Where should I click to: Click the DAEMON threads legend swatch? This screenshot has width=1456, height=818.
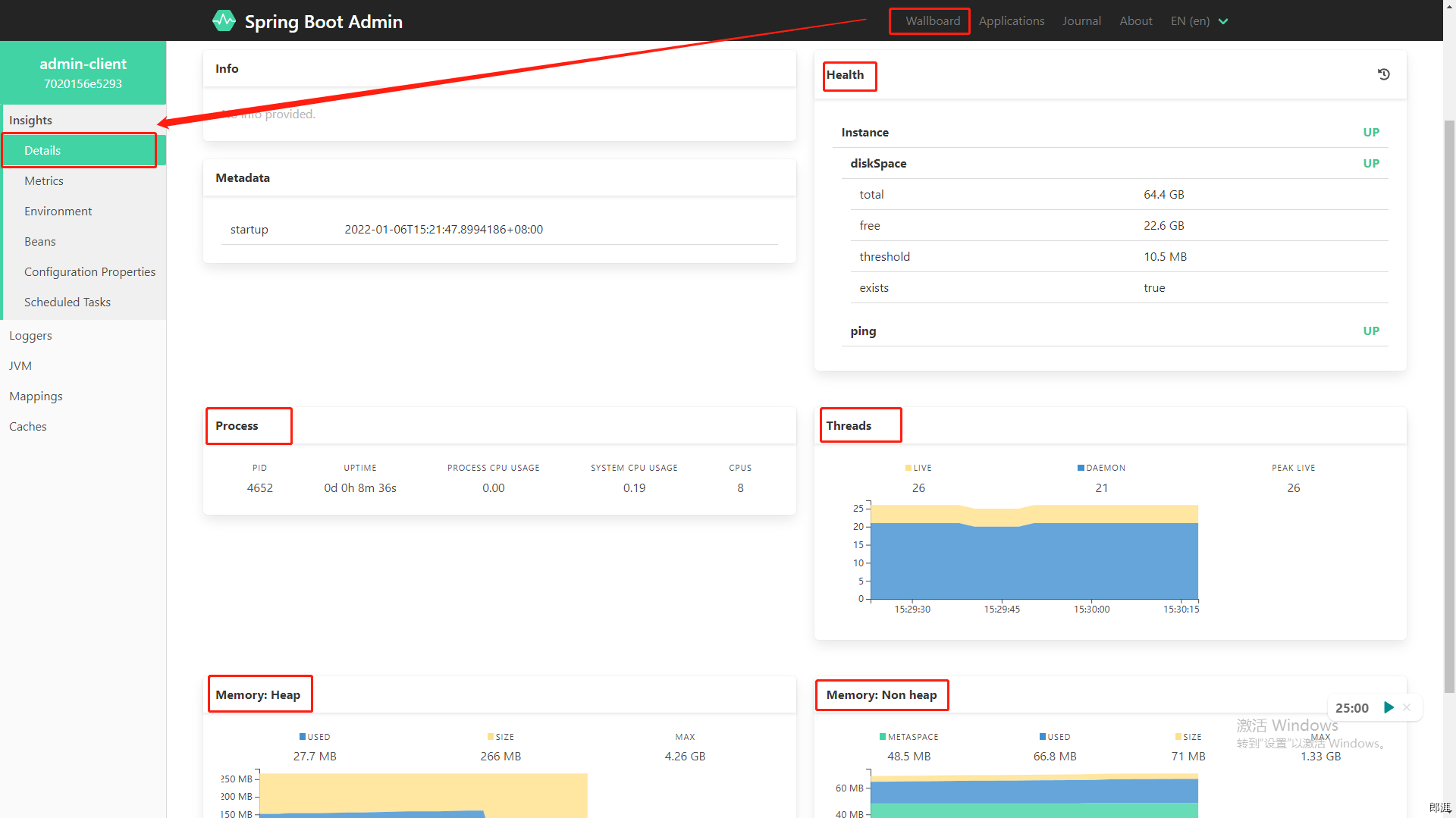(1081, 468)
